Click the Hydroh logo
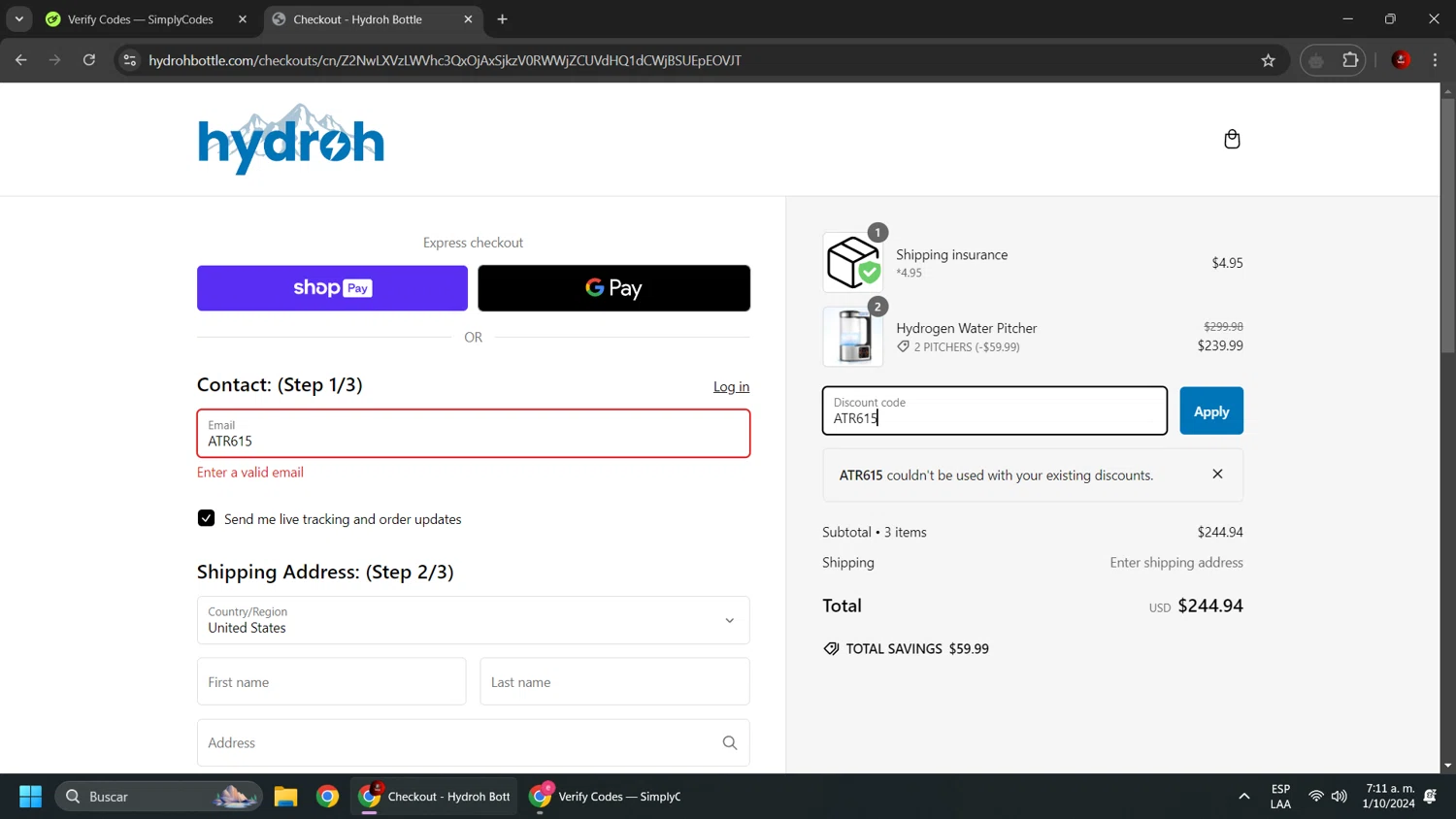Viewport: 1456px width, 819px height. point(291,140)
